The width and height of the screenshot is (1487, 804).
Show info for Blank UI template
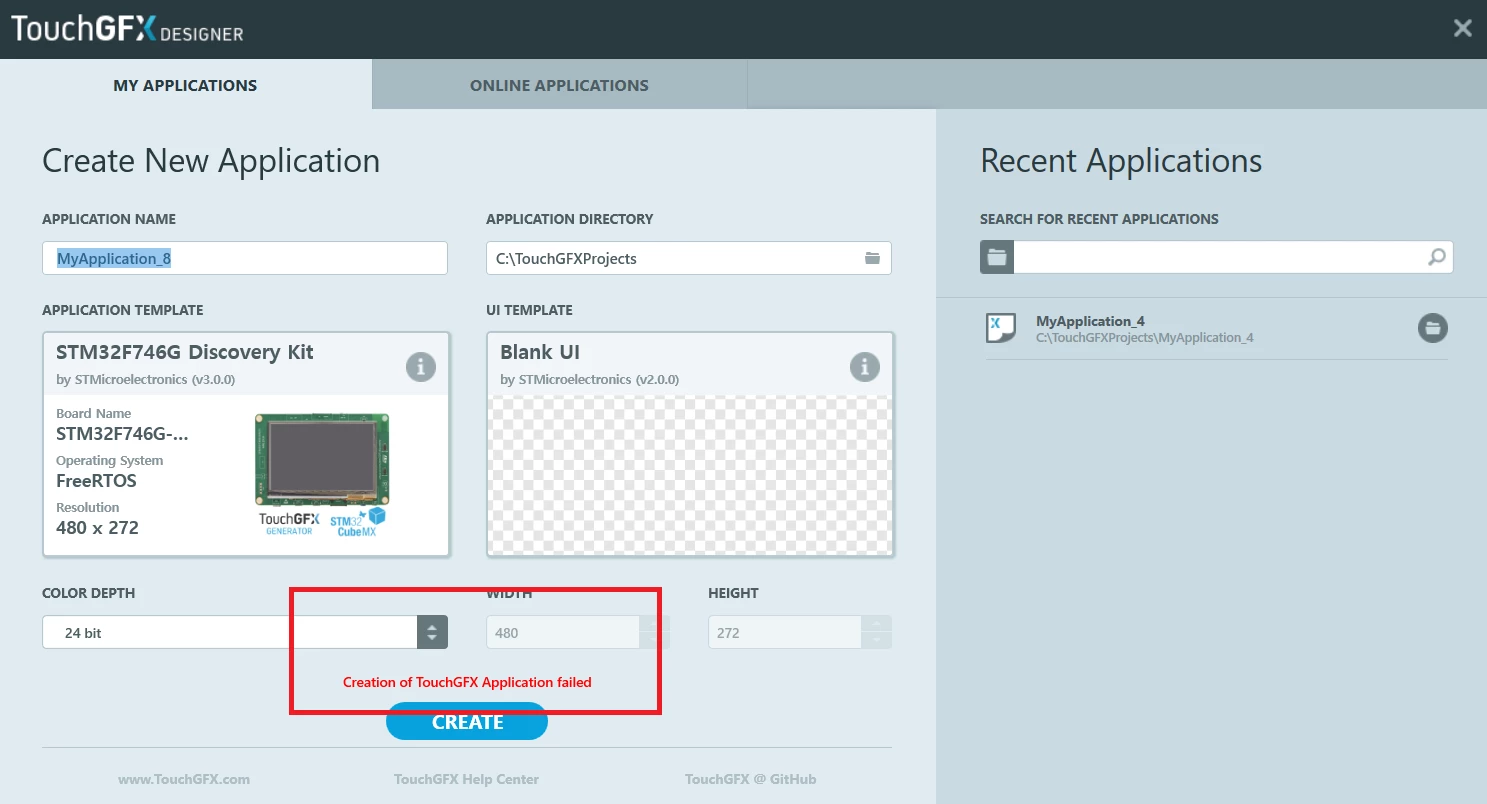click(x=864, y=367)
